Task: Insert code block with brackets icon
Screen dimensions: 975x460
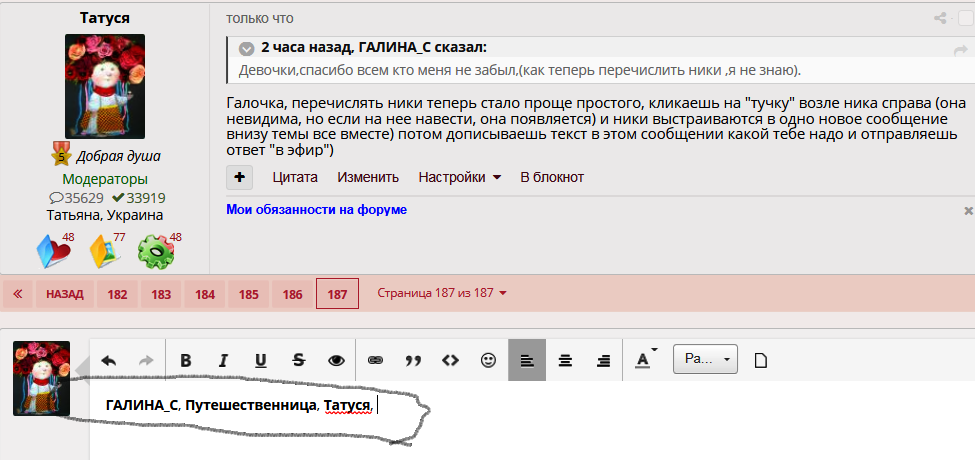Action: pyautogui.click(x=450, y=360)
